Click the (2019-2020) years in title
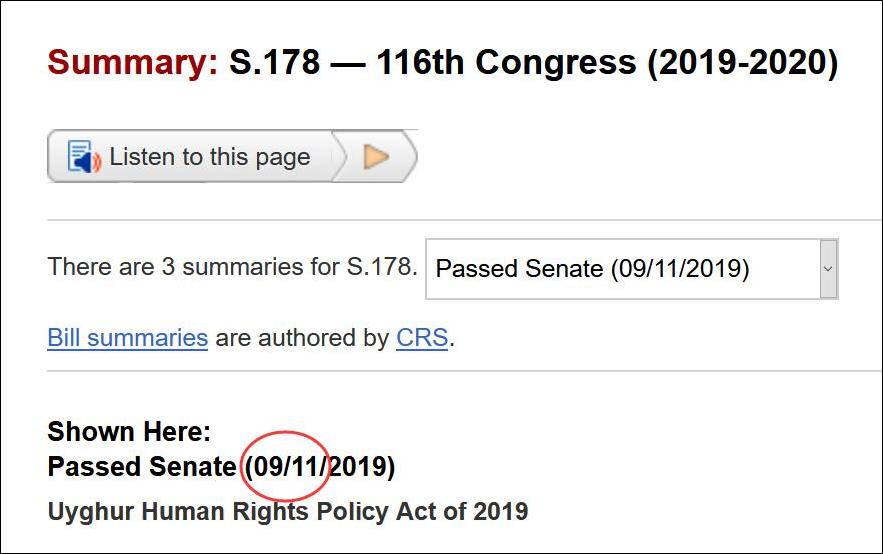 [x=742, y=63]
